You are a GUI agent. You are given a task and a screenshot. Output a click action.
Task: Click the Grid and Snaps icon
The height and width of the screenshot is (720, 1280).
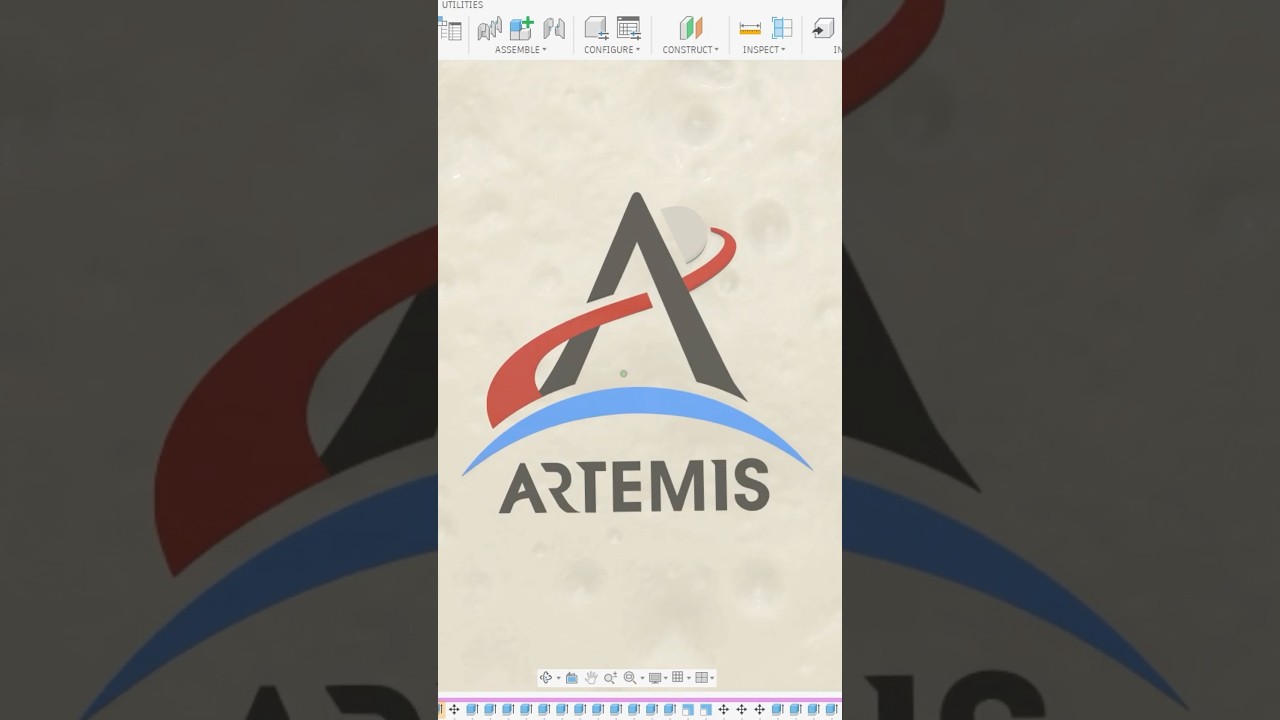tap(678, 677)
